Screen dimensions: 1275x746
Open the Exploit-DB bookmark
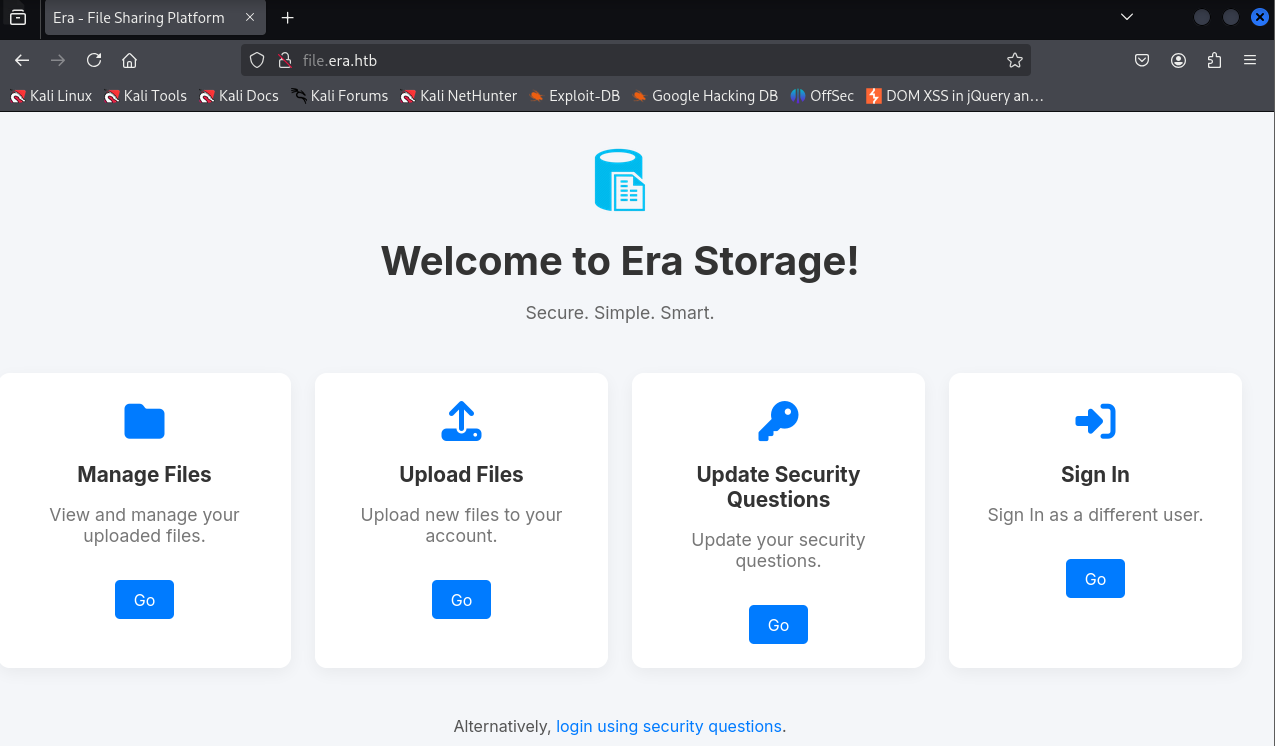click(x=575, y=96)
